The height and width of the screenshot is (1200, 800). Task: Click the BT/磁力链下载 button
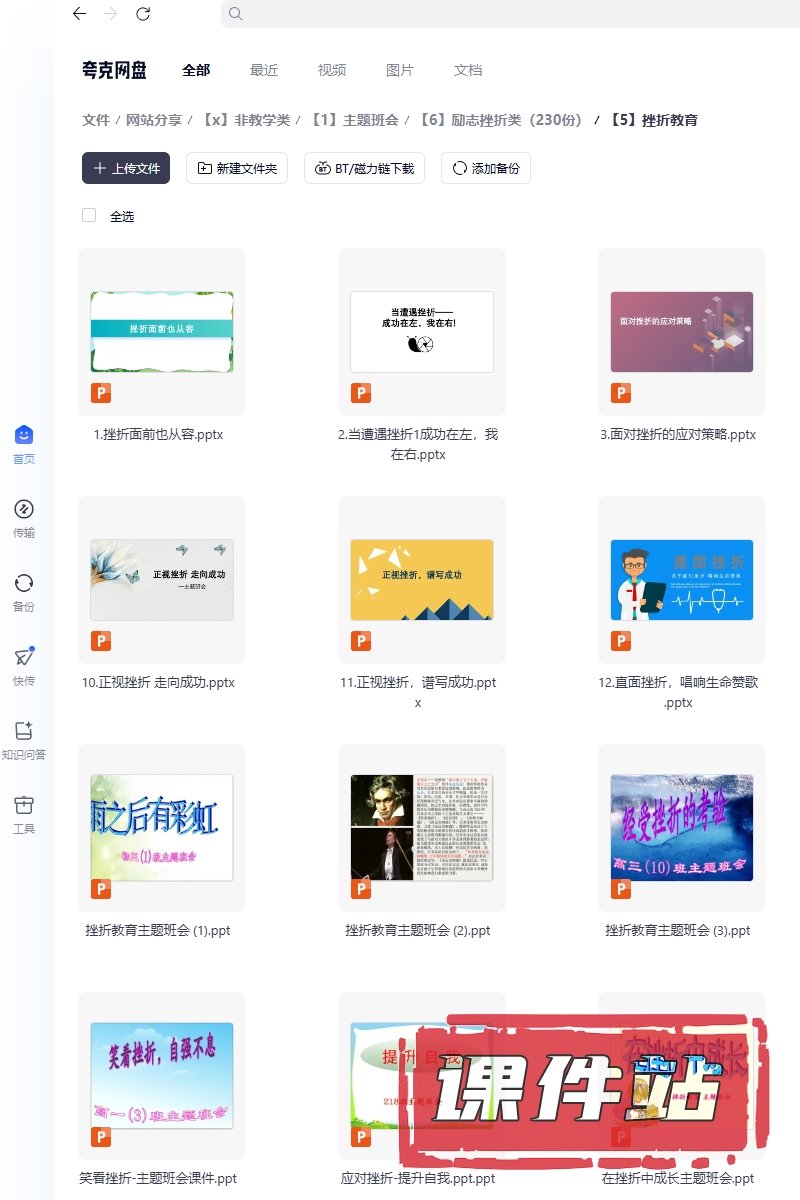click(365, 168)
